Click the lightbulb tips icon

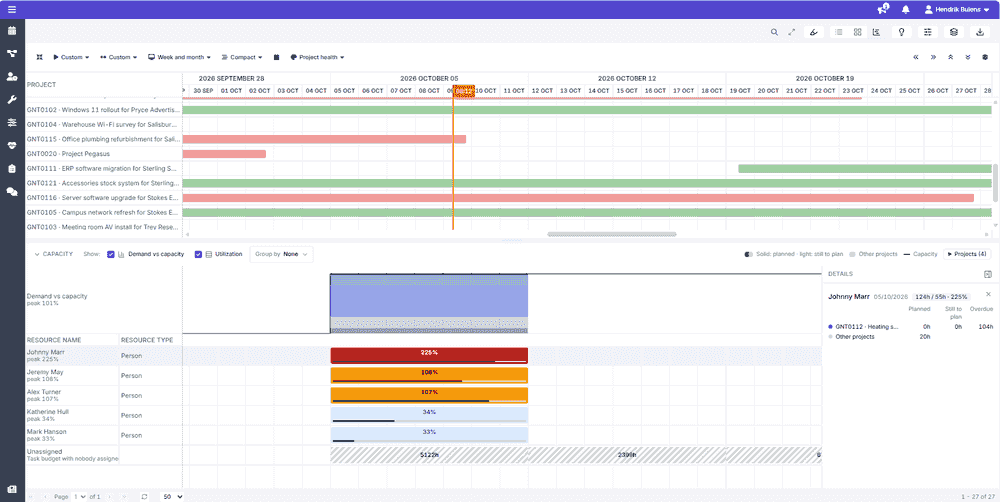pyautogui.click(x=902, y=32)
